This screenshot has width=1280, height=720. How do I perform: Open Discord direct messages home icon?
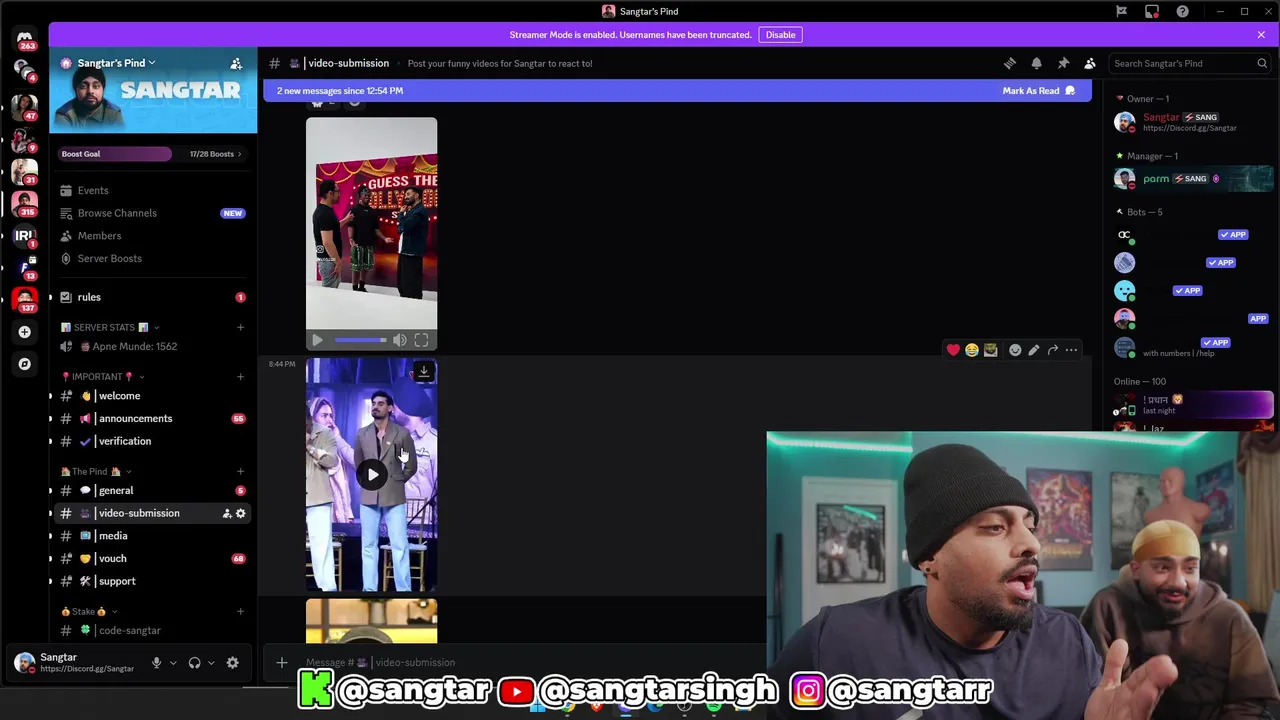point(25,38)
